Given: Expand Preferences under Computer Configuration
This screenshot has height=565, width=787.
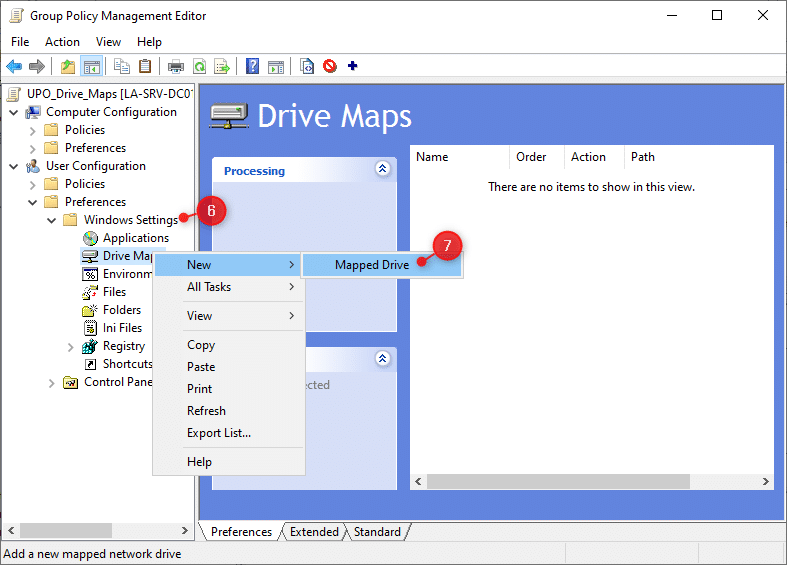Looking at the screenshot, I should (x=33, y=149).
